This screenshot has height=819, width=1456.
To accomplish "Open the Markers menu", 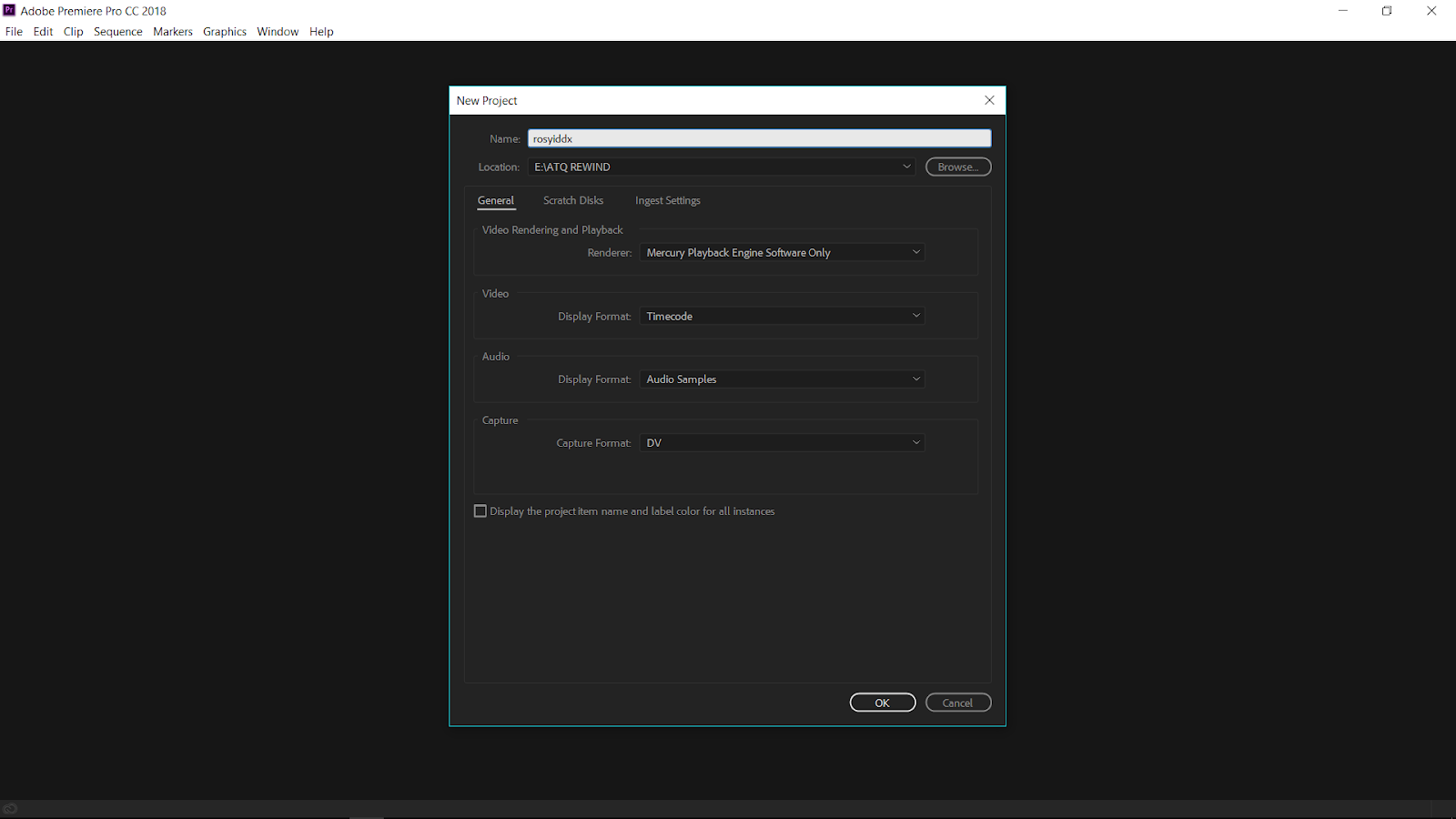I will click(x=173, y=32).
